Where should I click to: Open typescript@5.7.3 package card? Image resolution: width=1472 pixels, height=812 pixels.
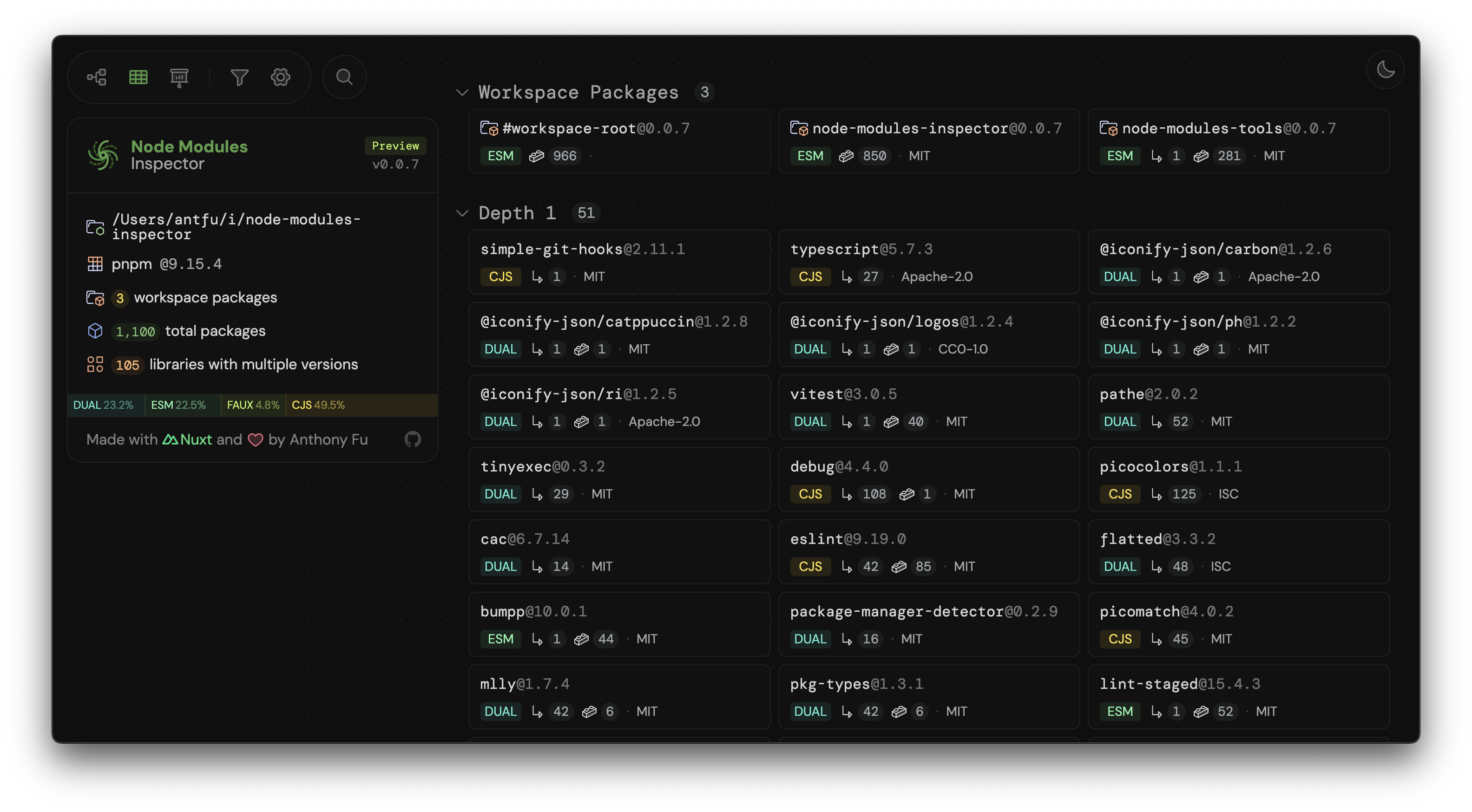pyautogui.click(x=928, y=262)
